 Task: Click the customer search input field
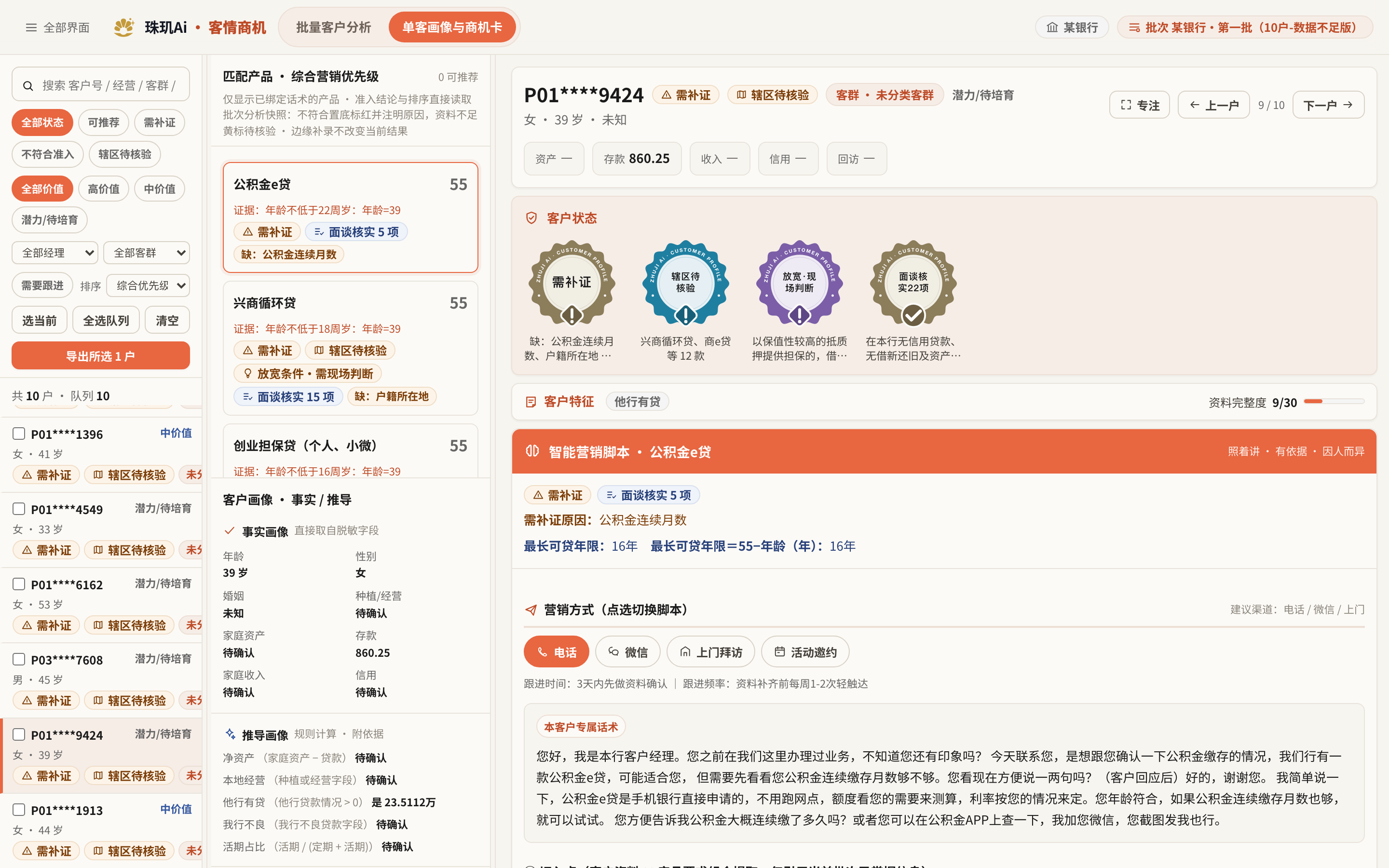tap(100, 85)
